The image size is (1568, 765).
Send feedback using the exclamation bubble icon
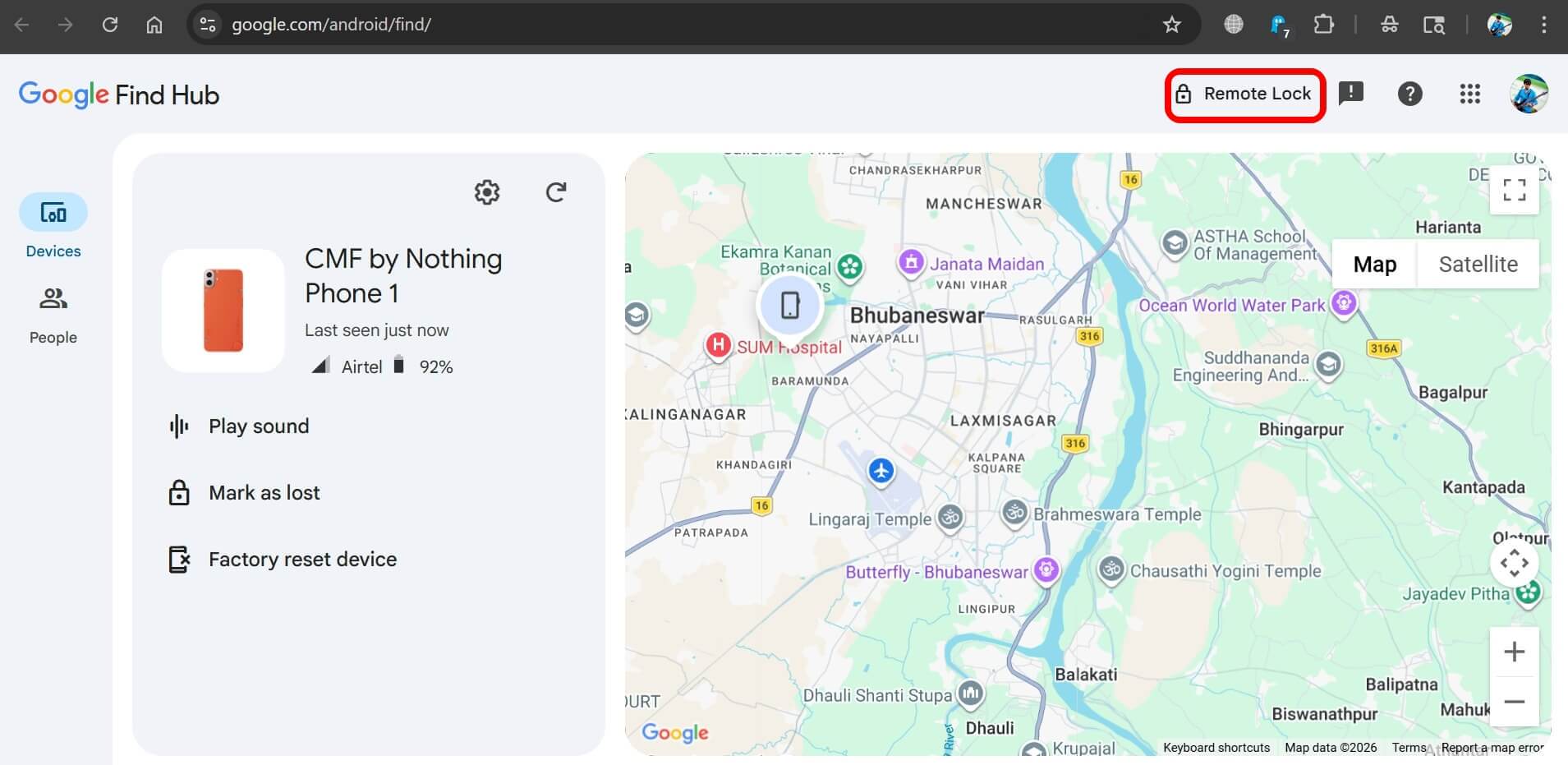click(1350, 94)
